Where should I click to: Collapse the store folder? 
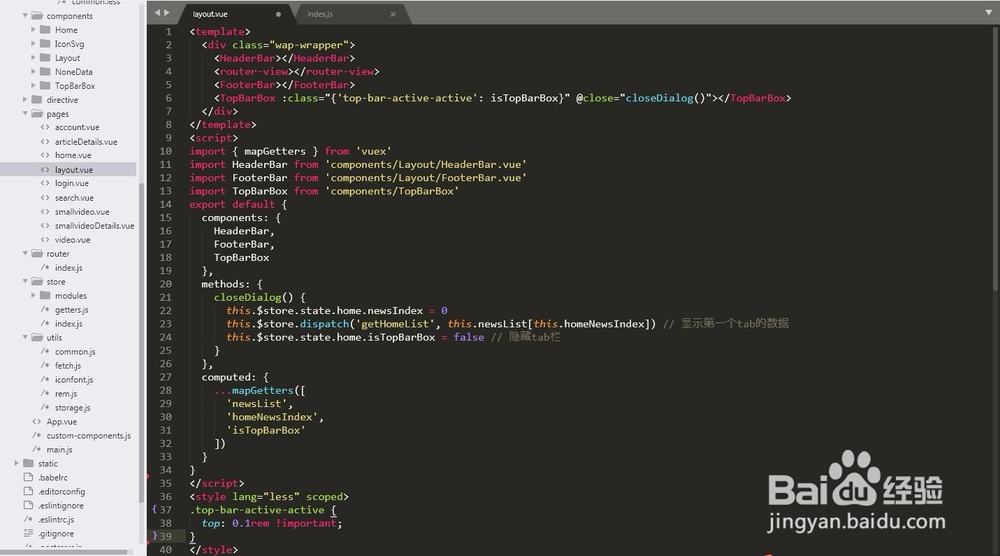click(26, 281)
